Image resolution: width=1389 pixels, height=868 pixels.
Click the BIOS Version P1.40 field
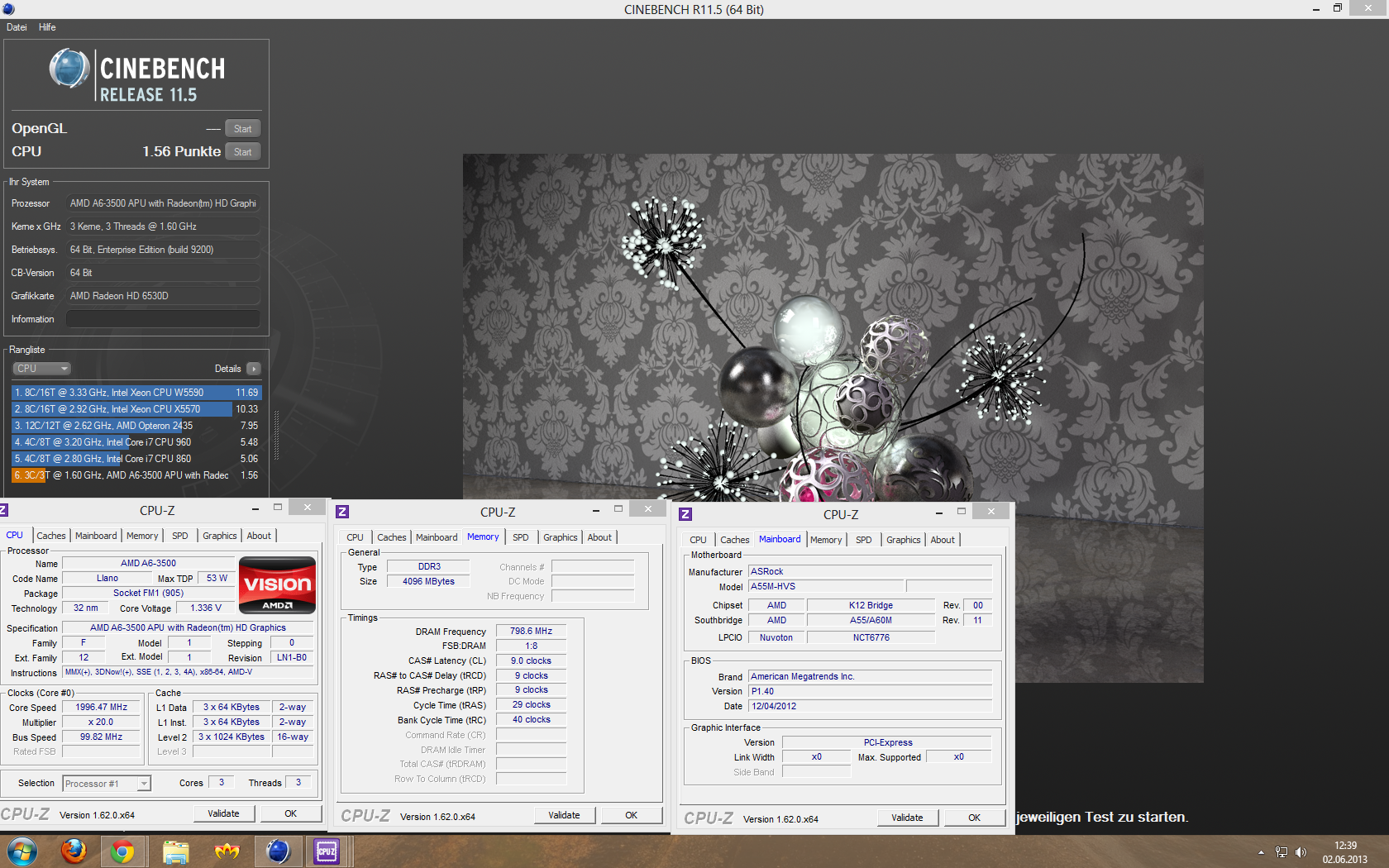870,692
